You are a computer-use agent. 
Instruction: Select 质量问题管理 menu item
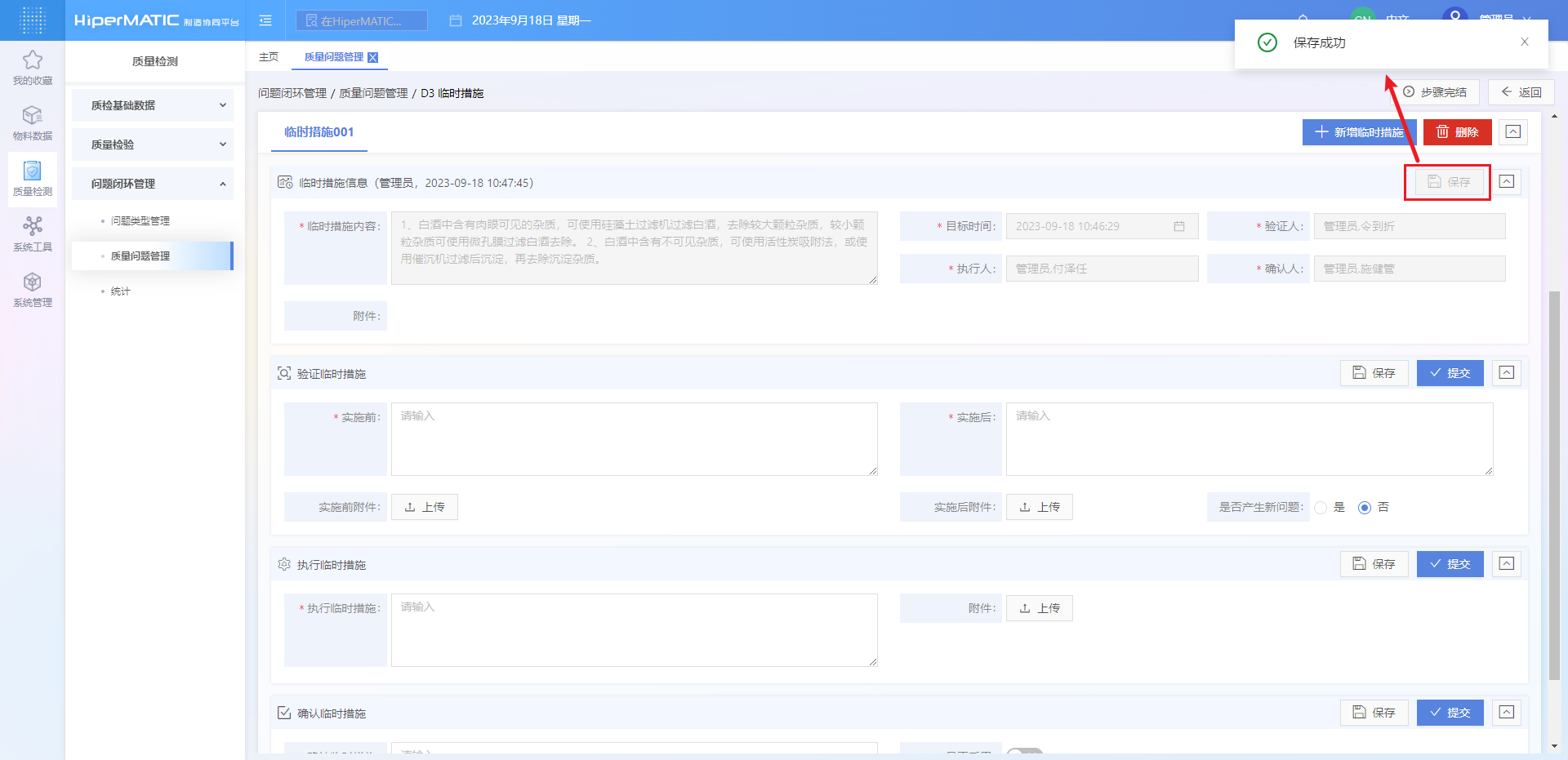(x=153, y=256)
